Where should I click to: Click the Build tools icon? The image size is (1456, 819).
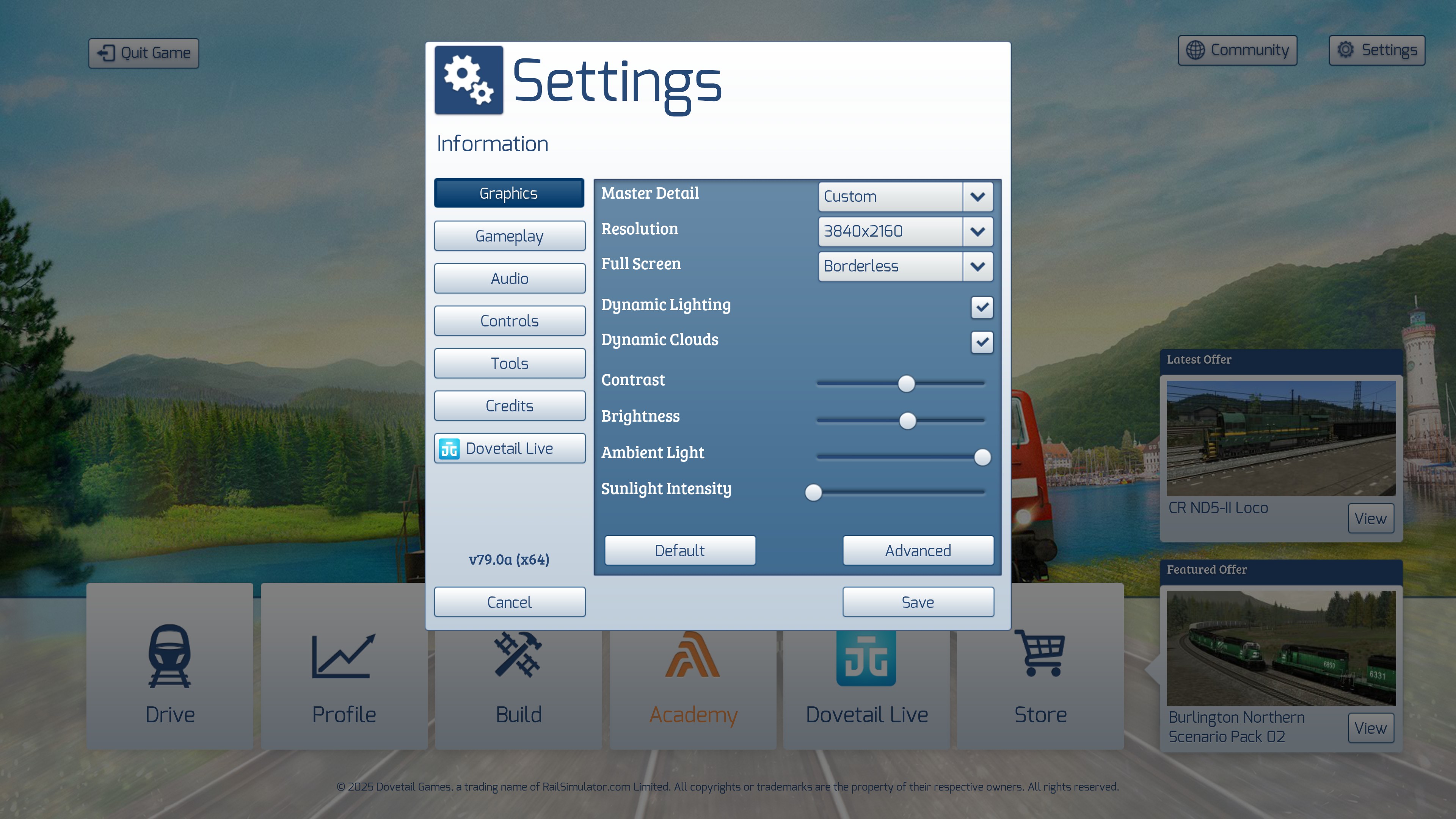tap(518, 654)
